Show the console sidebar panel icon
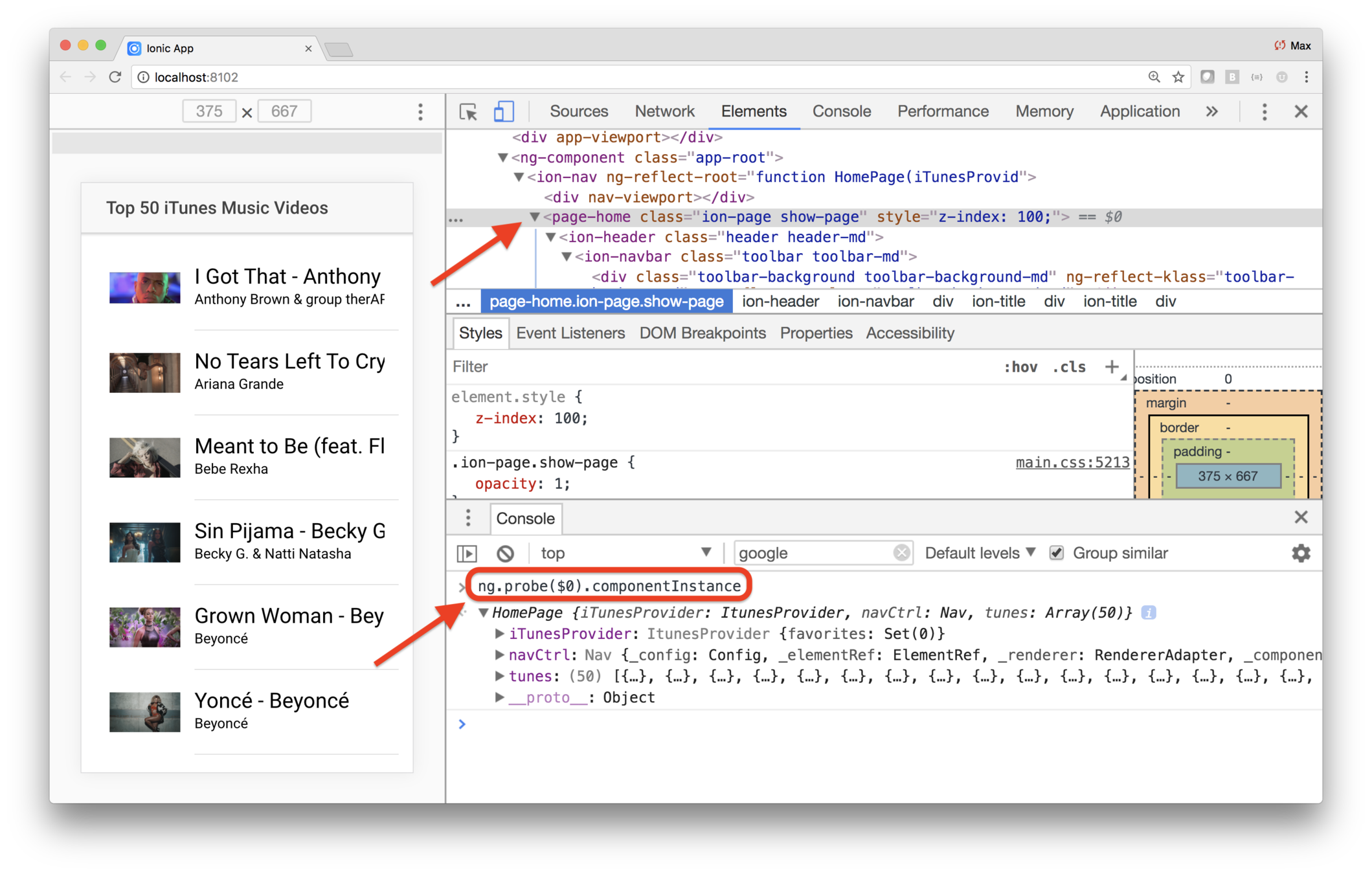 pyautogui.click(x=467, y=553)
